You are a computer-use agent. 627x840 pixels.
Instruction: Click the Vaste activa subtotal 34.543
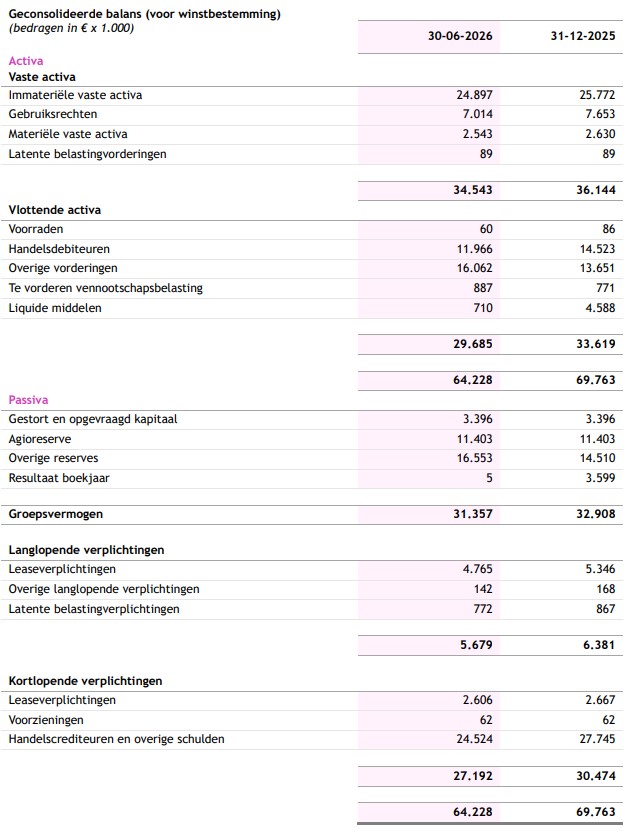(x=473, y=190)
